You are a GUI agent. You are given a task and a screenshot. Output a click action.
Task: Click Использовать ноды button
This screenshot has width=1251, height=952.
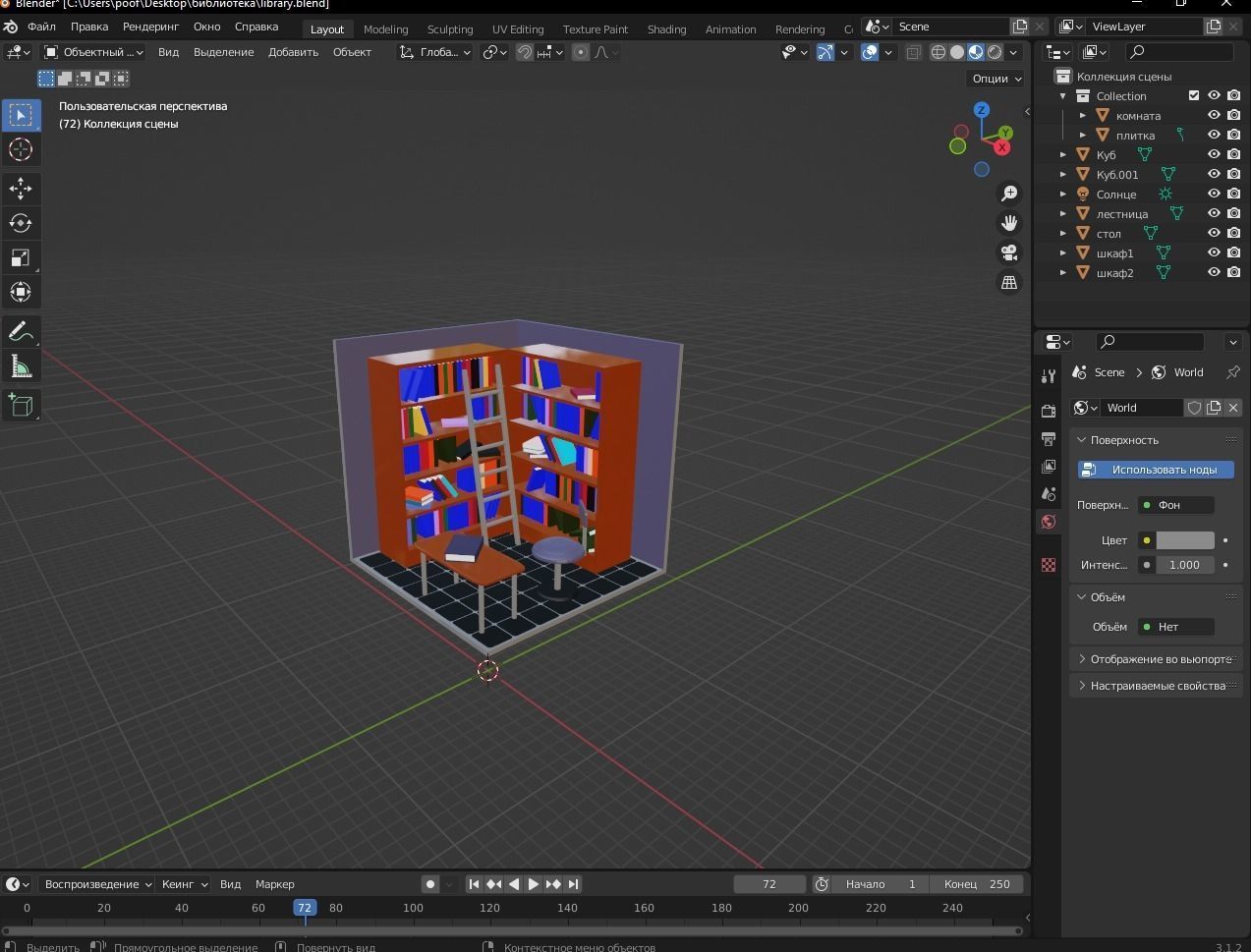tap(1156, 470)
